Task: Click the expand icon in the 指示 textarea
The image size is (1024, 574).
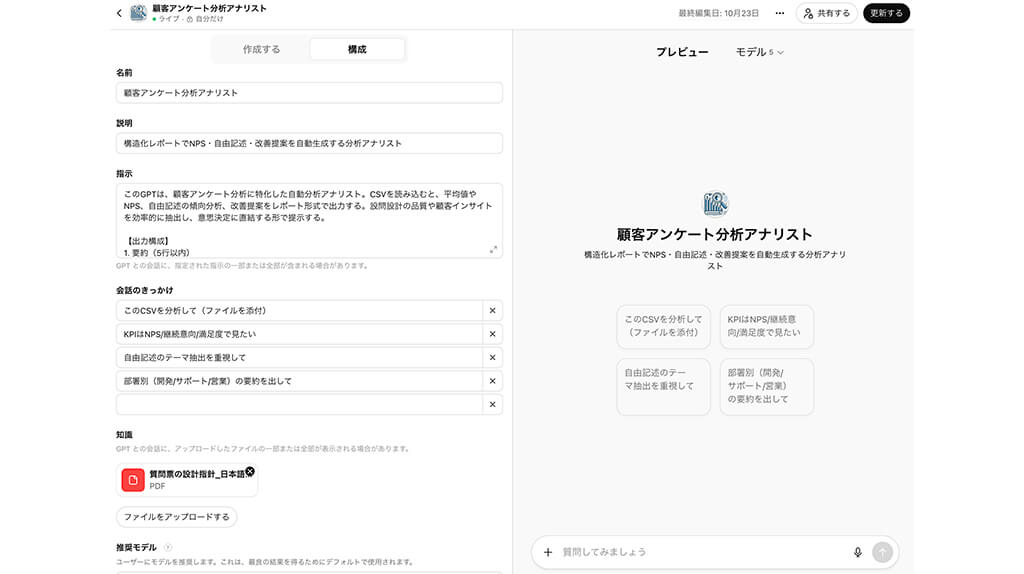Action: (x=493, y=250)
